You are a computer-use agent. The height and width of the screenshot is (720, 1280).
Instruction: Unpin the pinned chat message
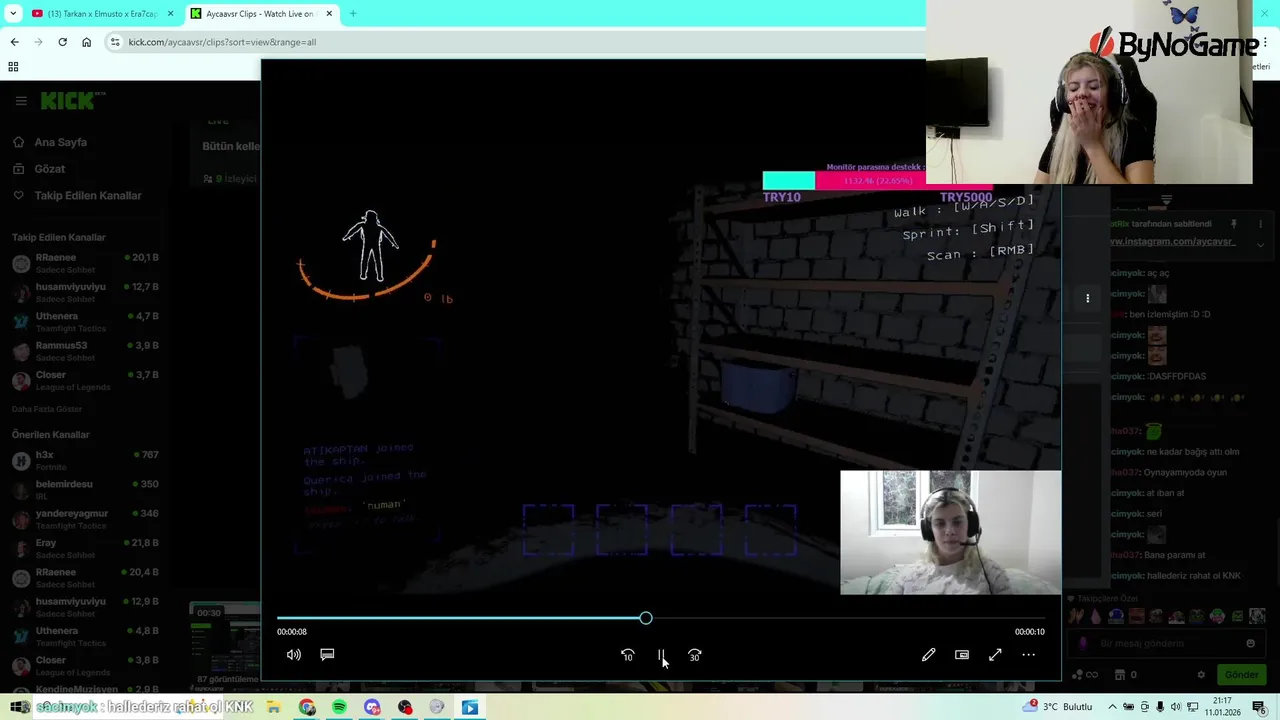coord(1234,224)
